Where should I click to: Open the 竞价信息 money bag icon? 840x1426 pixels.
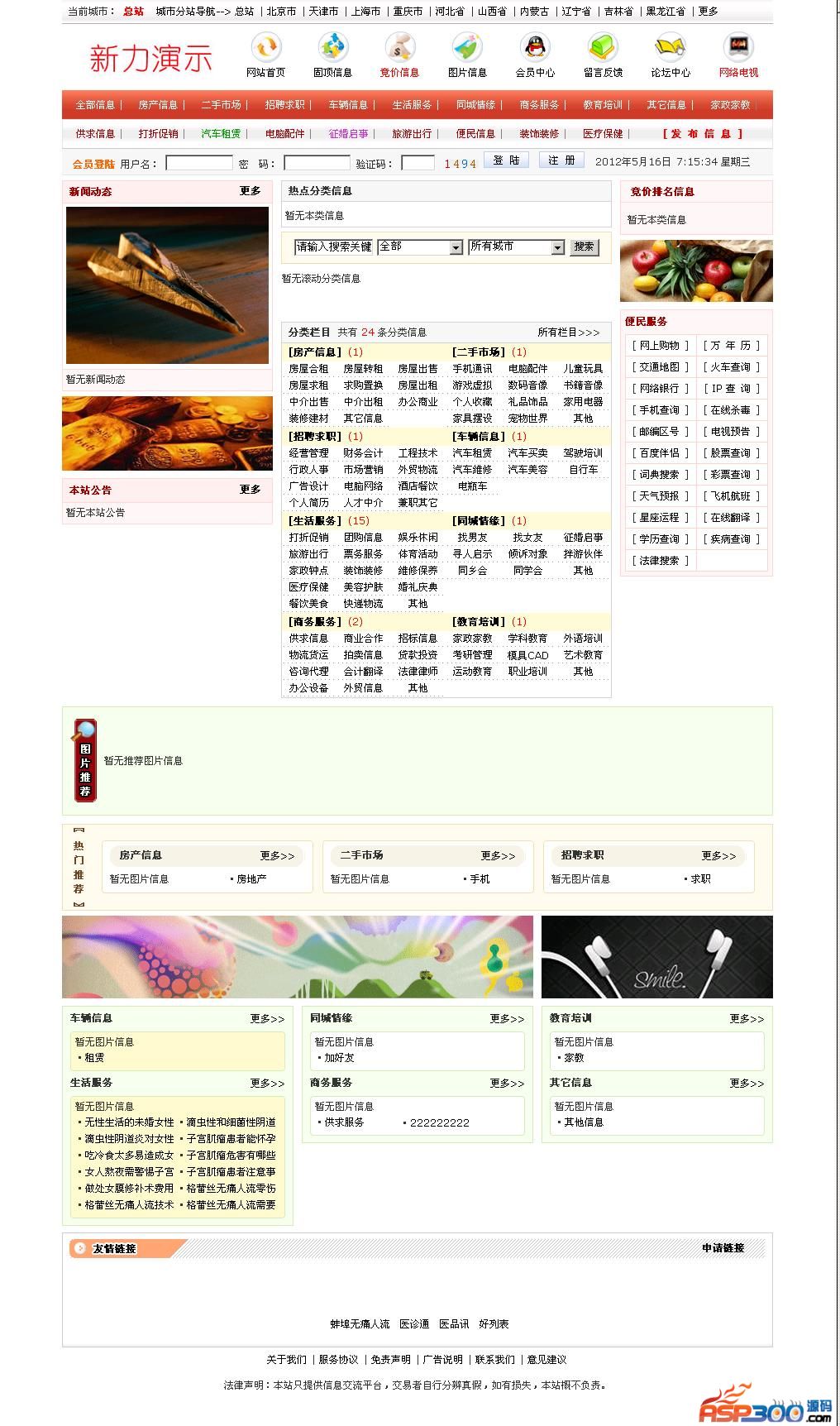click(399, 46)
